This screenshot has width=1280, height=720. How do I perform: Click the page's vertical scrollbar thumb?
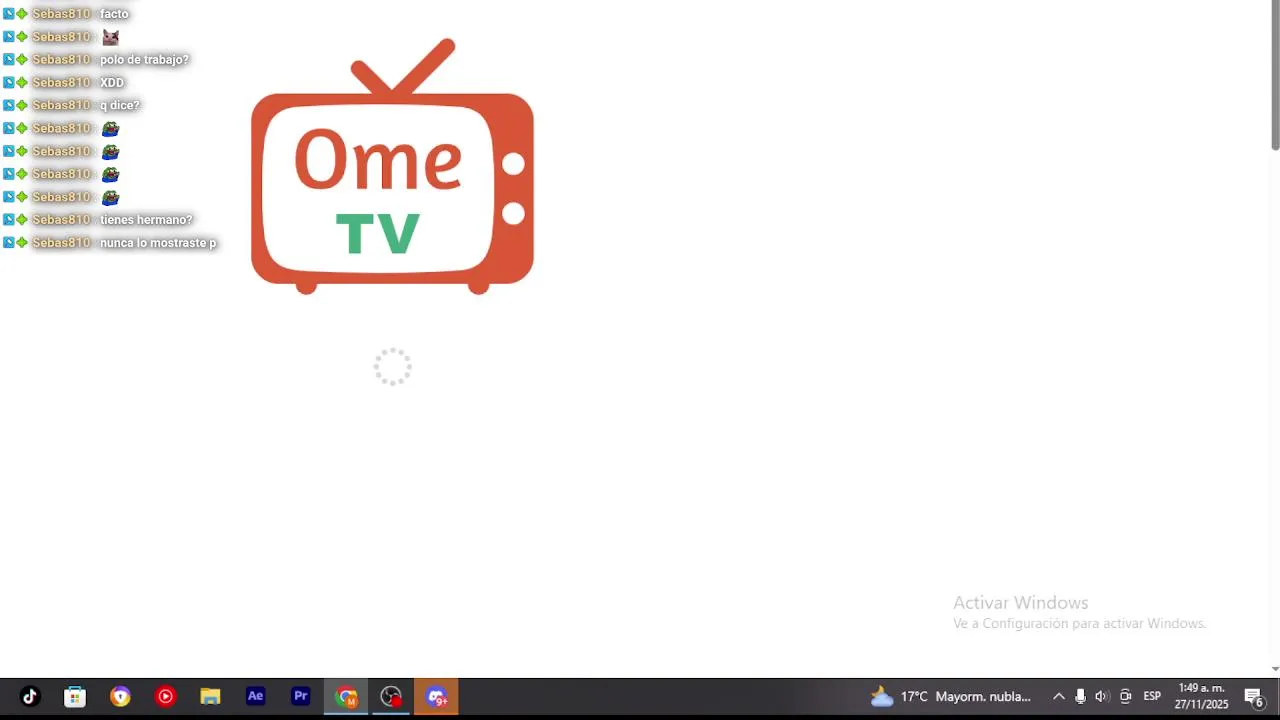tap(1275, 77)
